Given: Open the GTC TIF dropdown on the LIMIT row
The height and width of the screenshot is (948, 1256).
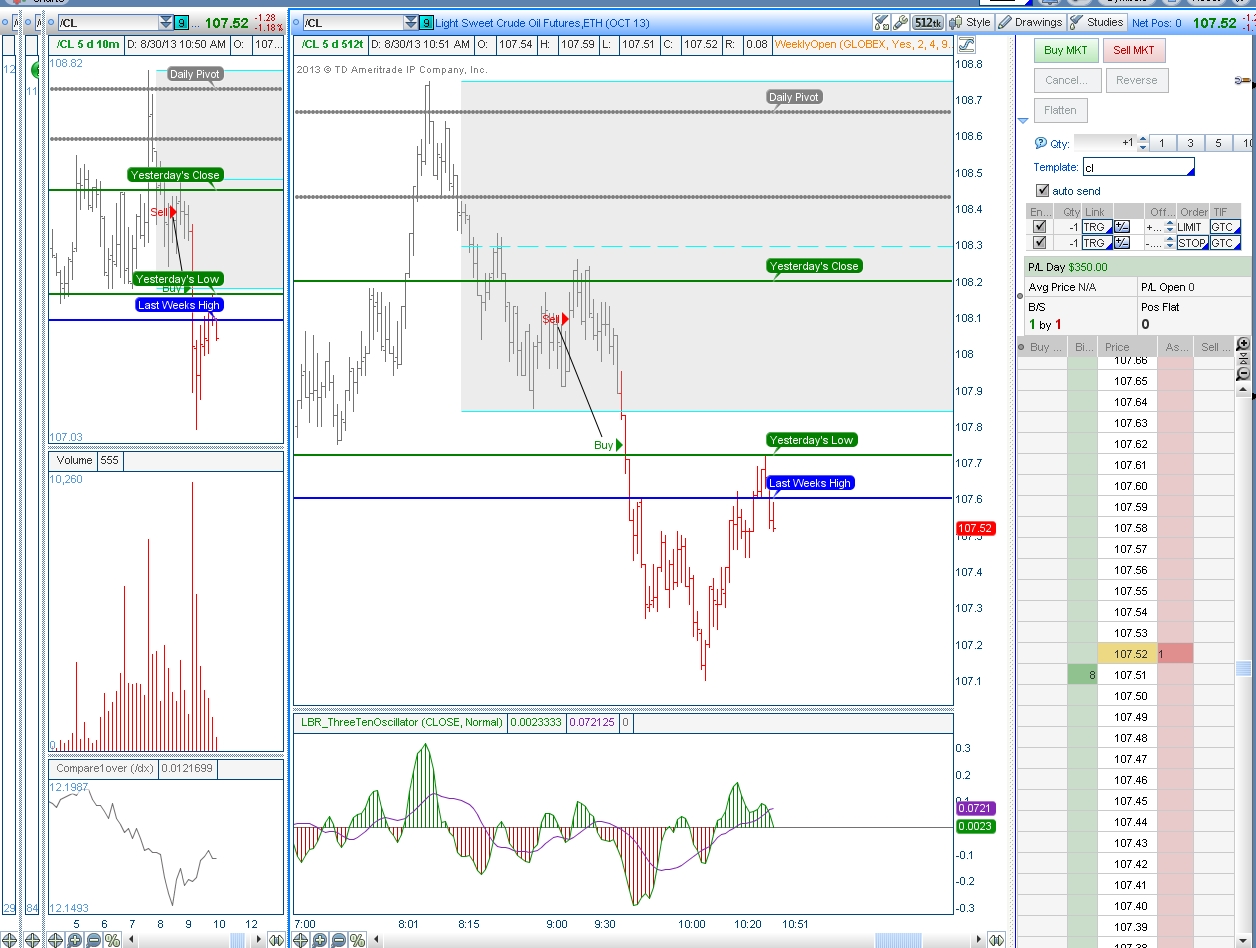Looking at the screenshot, I should point(1225,227).
